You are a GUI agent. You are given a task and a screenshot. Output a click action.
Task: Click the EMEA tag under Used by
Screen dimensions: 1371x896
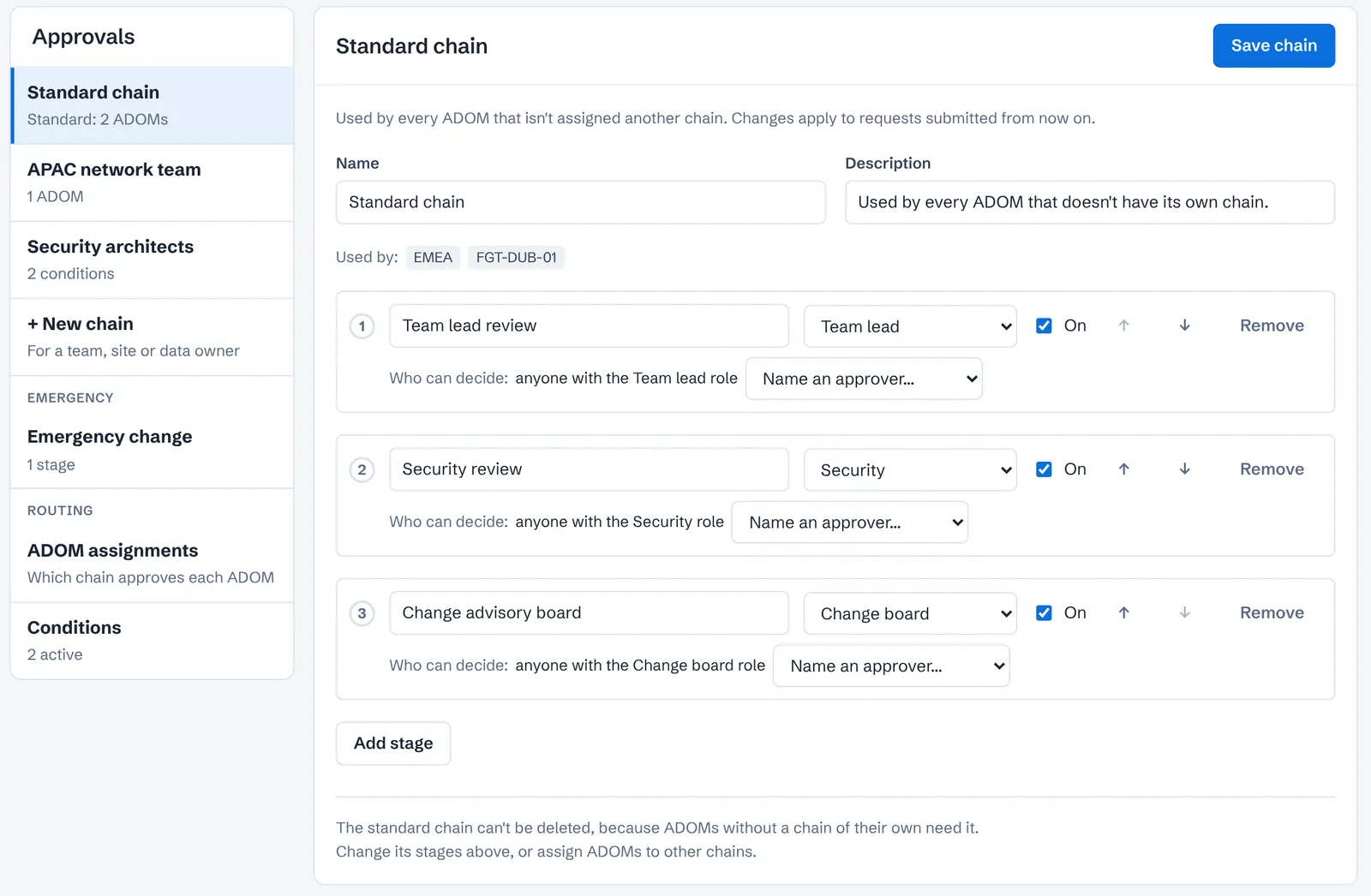pos(433,258)
